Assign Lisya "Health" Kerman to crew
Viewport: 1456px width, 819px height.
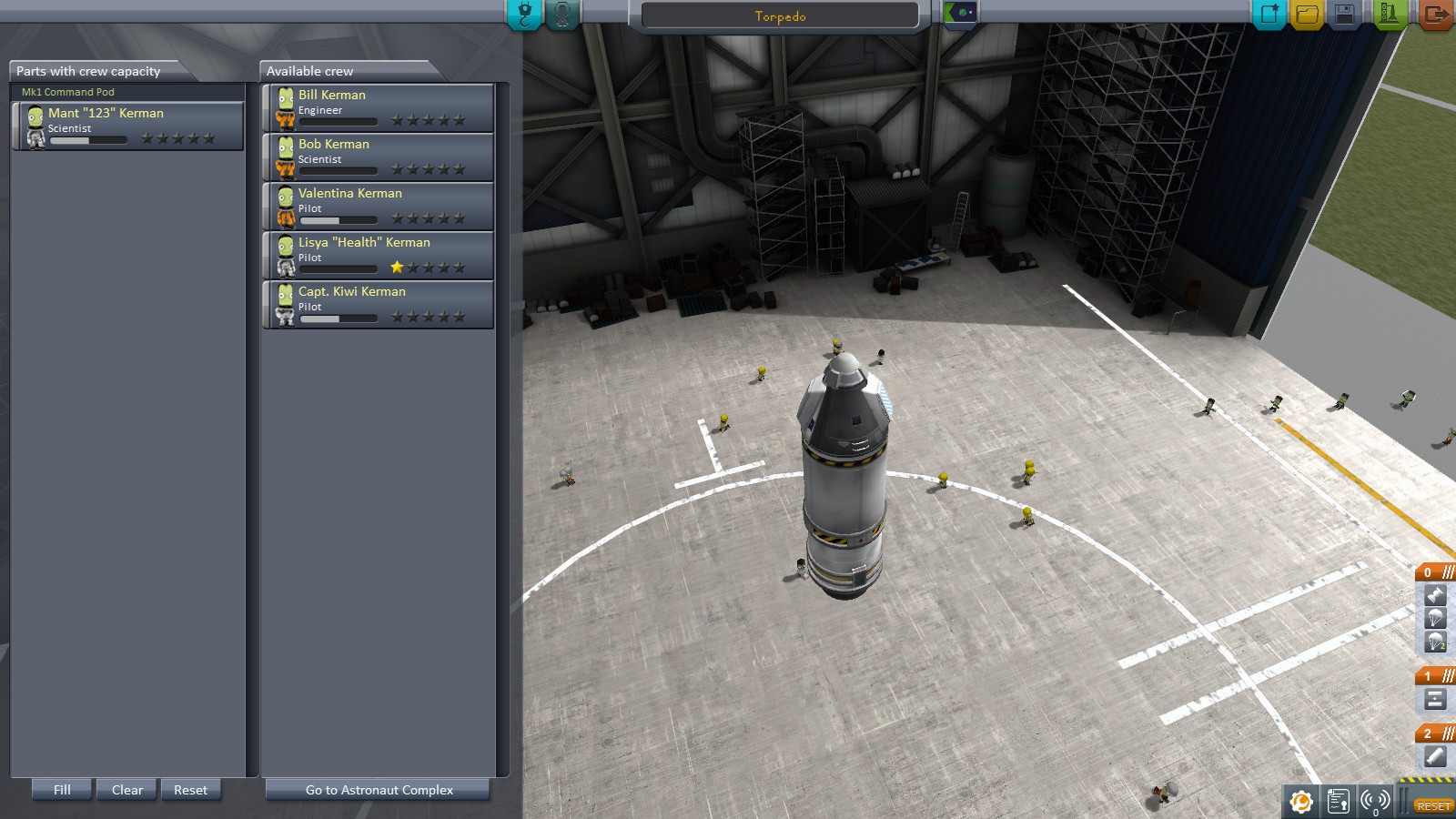378,256
